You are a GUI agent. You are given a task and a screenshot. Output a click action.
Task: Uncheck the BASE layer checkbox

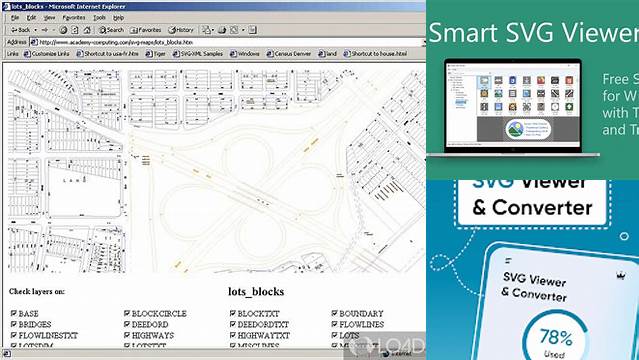[x=14, y=313]
